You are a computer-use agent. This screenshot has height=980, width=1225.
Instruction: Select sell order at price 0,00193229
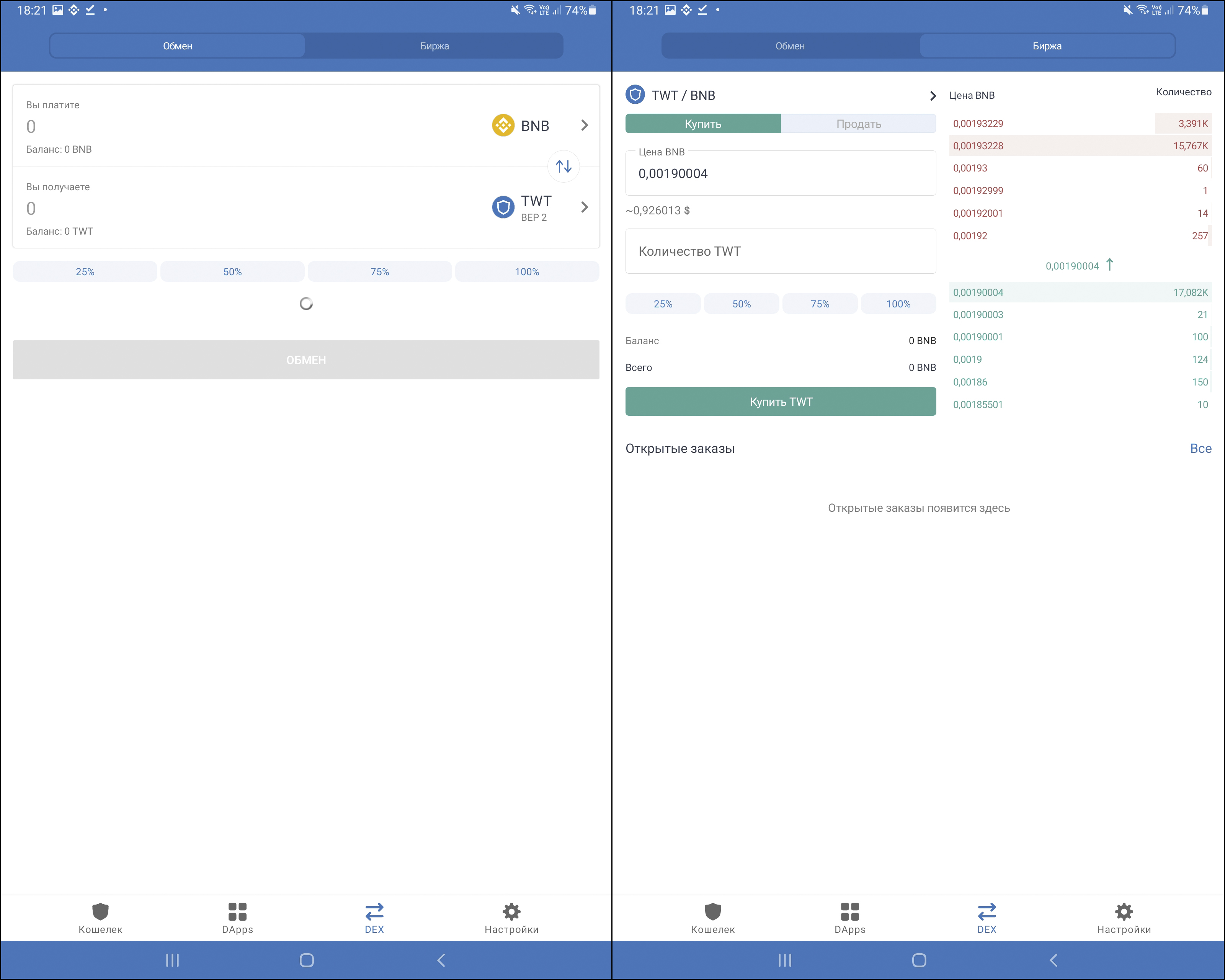1081,123
